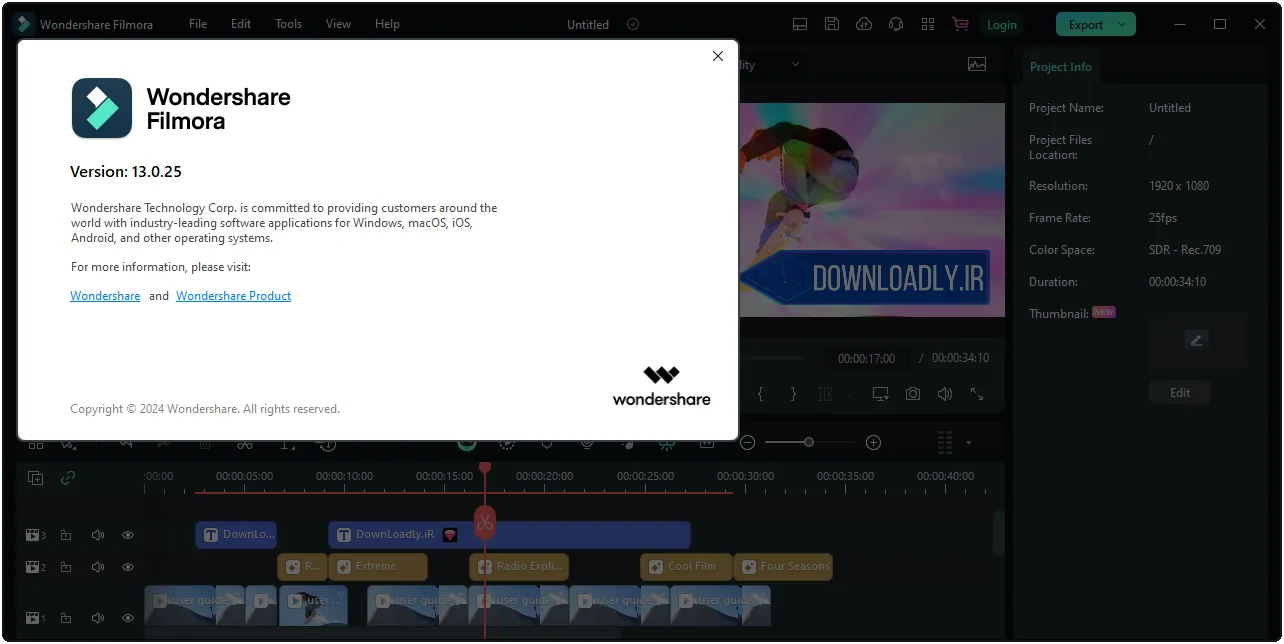Viewport: 1284px width, 644px height.
Task: Click the save project icon in the title bar
Action: 832,24
